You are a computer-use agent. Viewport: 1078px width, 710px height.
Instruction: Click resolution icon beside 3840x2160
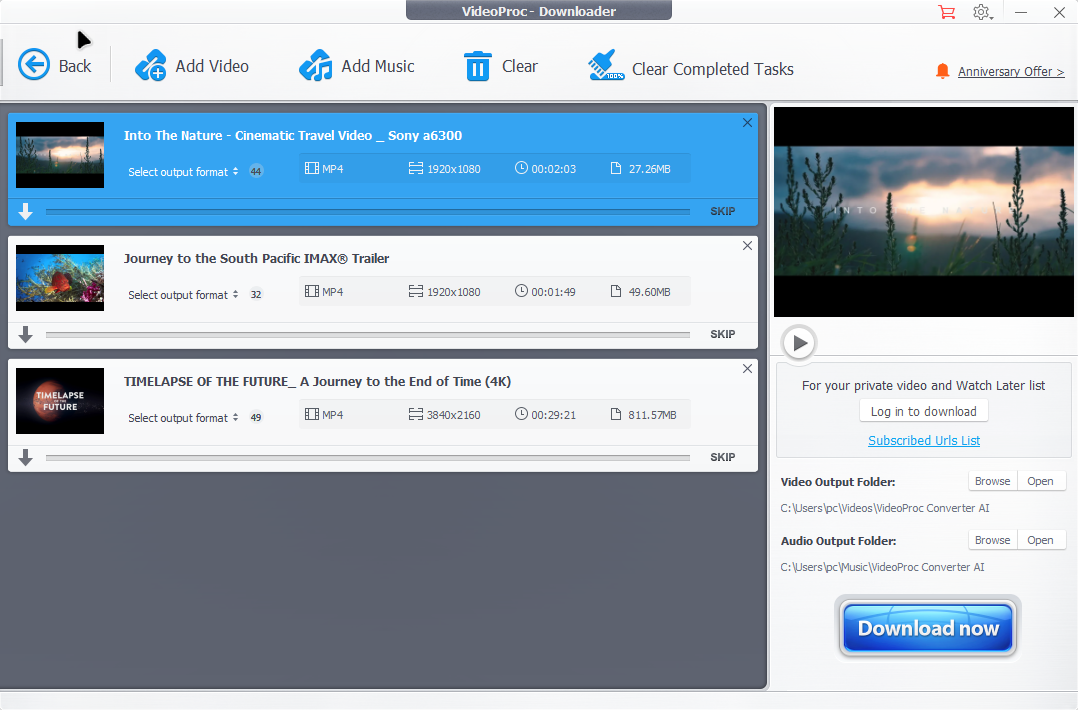click(415, 414)
